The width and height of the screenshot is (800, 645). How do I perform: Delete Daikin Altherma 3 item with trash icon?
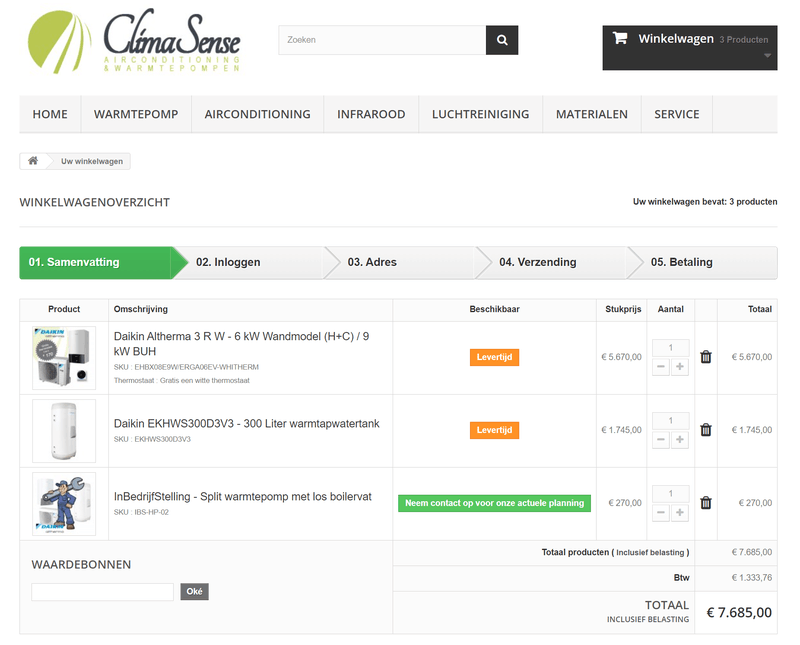pos(706,357)
